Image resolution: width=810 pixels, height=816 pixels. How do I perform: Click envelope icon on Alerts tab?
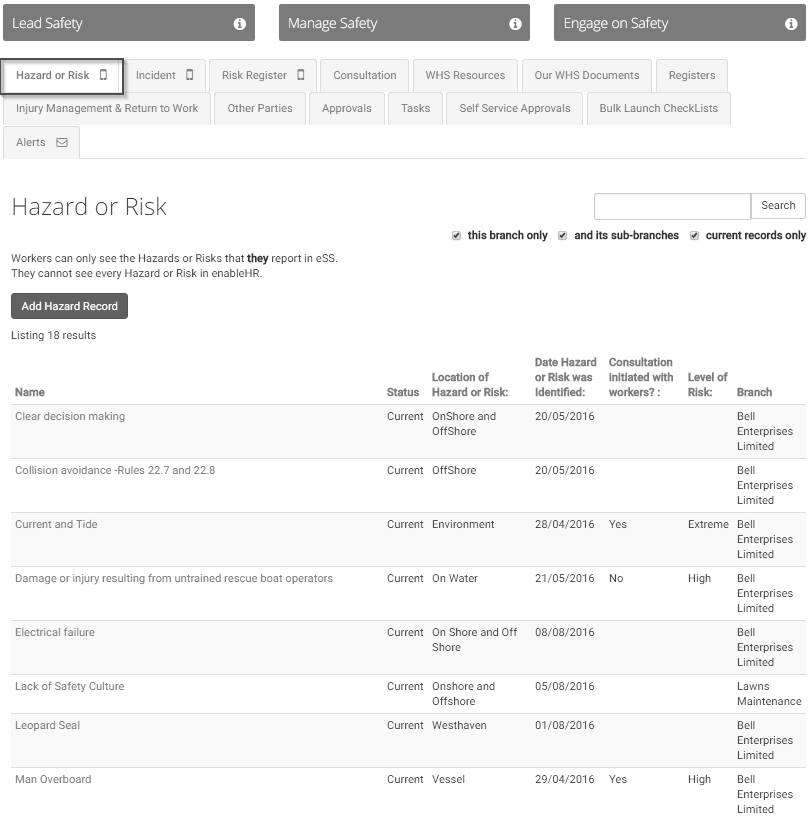[x=62, y=142]
